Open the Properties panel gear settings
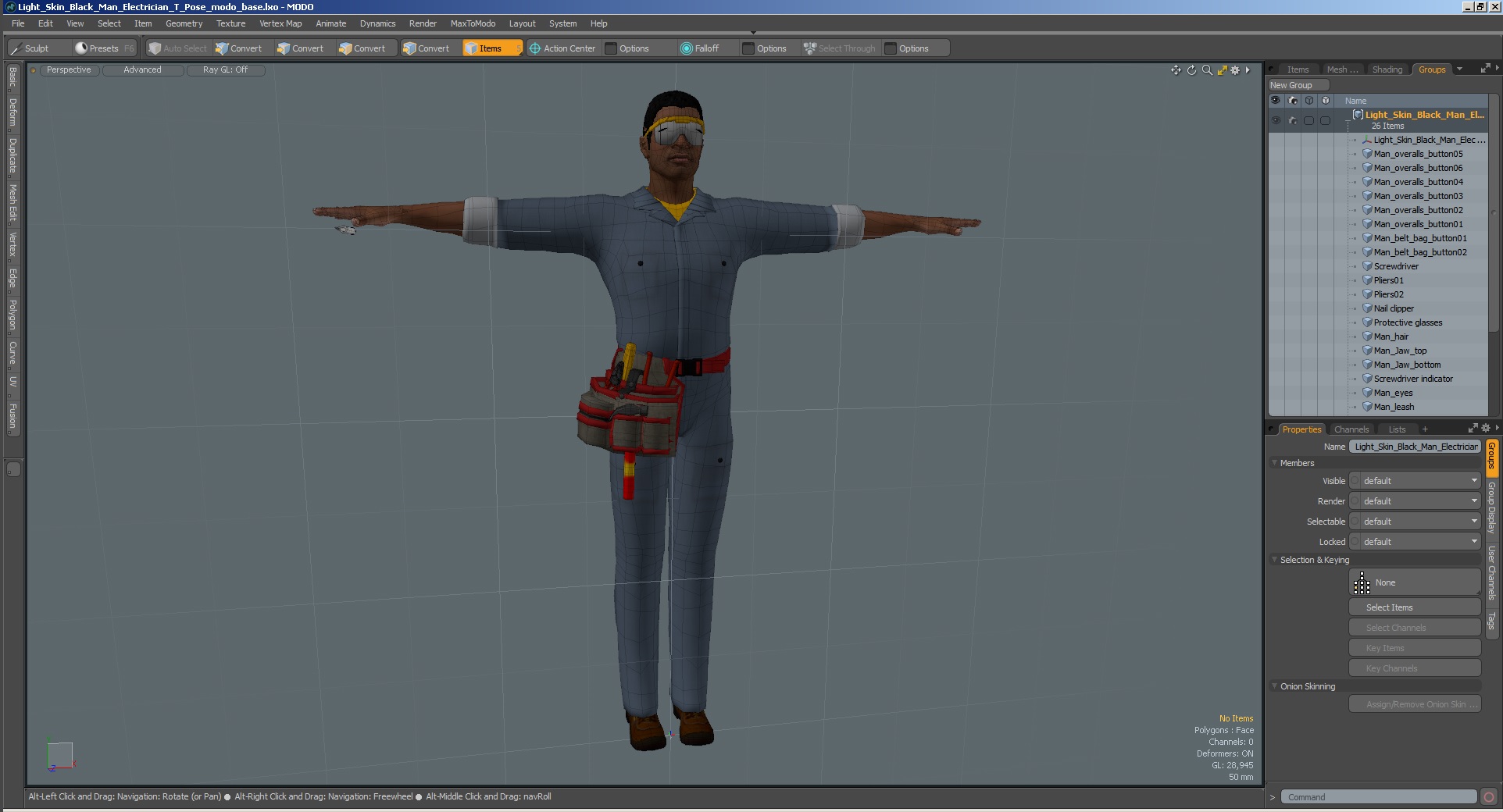The image size is (1503, 812). pyautogui.click(x=1486, y=428)
